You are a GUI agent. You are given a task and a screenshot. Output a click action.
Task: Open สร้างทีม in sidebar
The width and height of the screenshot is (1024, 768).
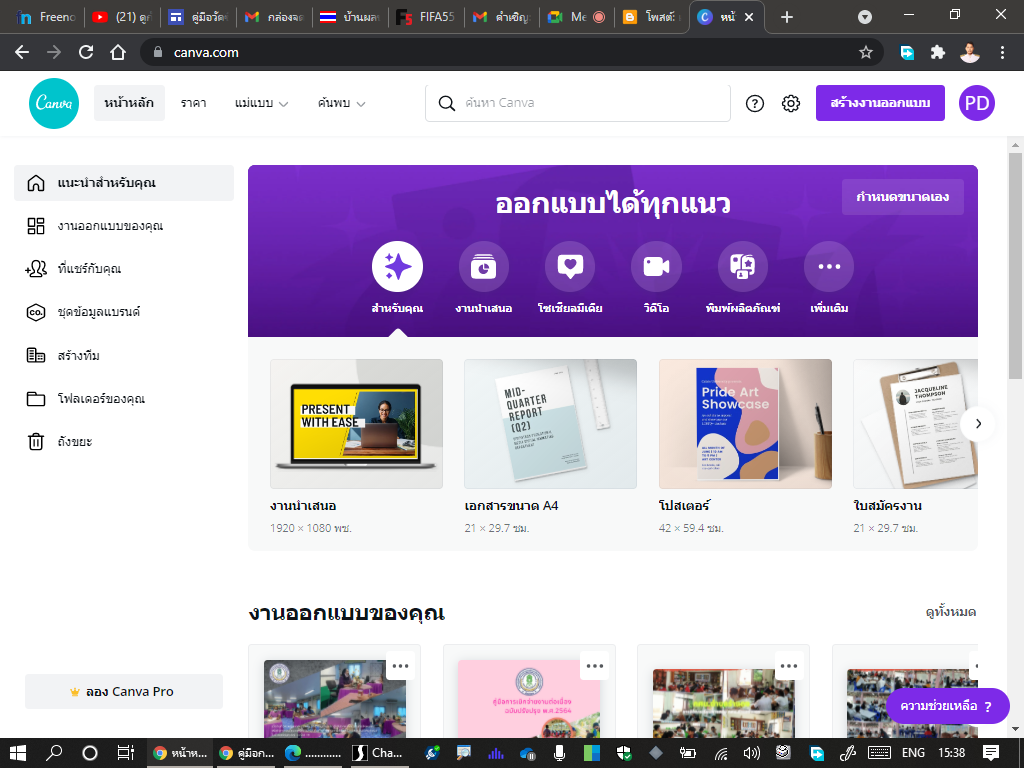point(124,355)
